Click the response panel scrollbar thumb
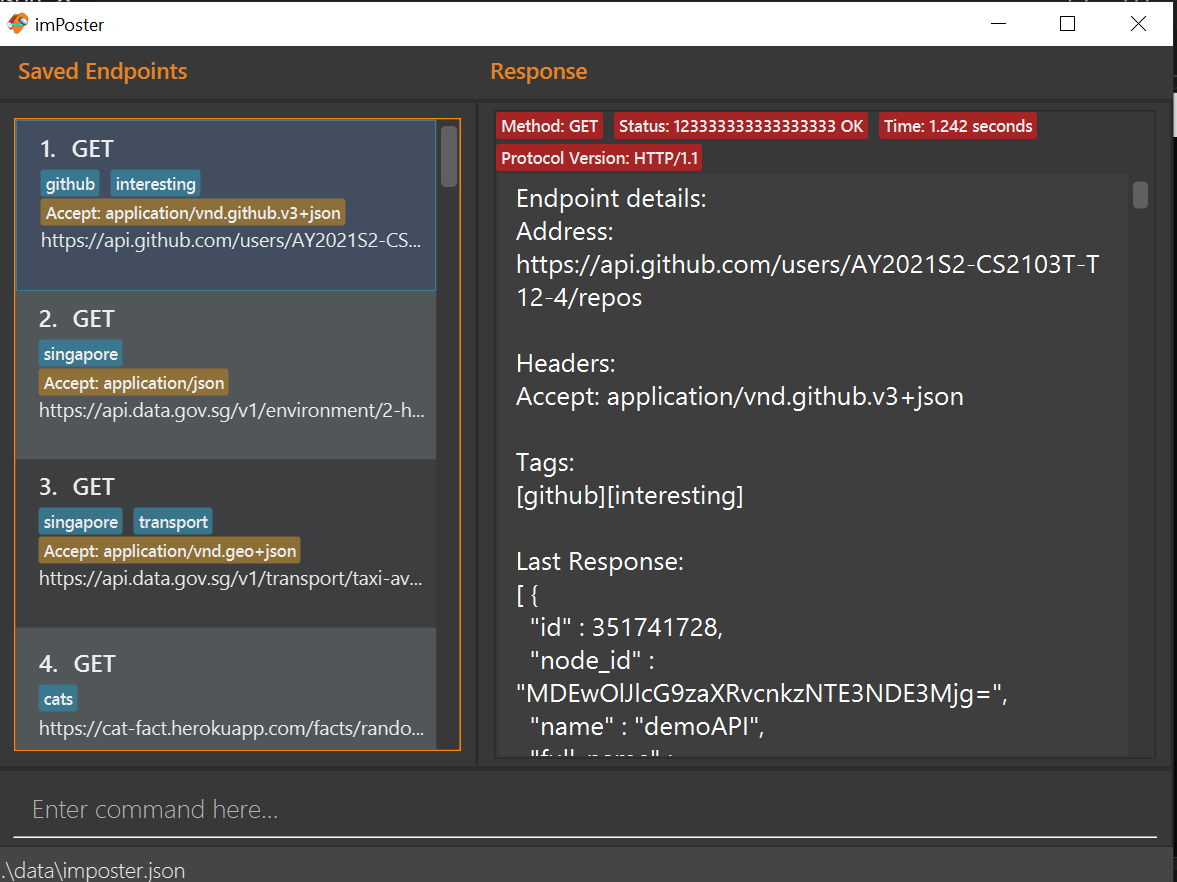The height and width of the screenshot is (882, 1177). pyautogui.click(x=1140, y=194)
